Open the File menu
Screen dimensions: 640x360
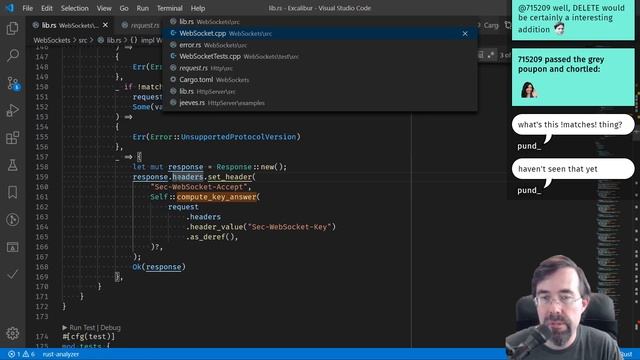[27, 8]
